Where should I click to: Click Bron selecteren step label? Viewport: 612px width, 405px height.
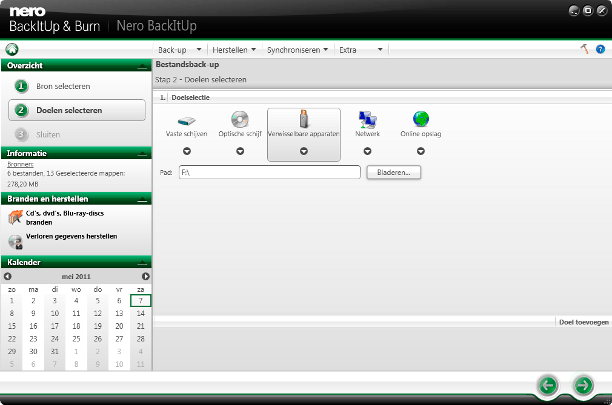click(63, 86)
